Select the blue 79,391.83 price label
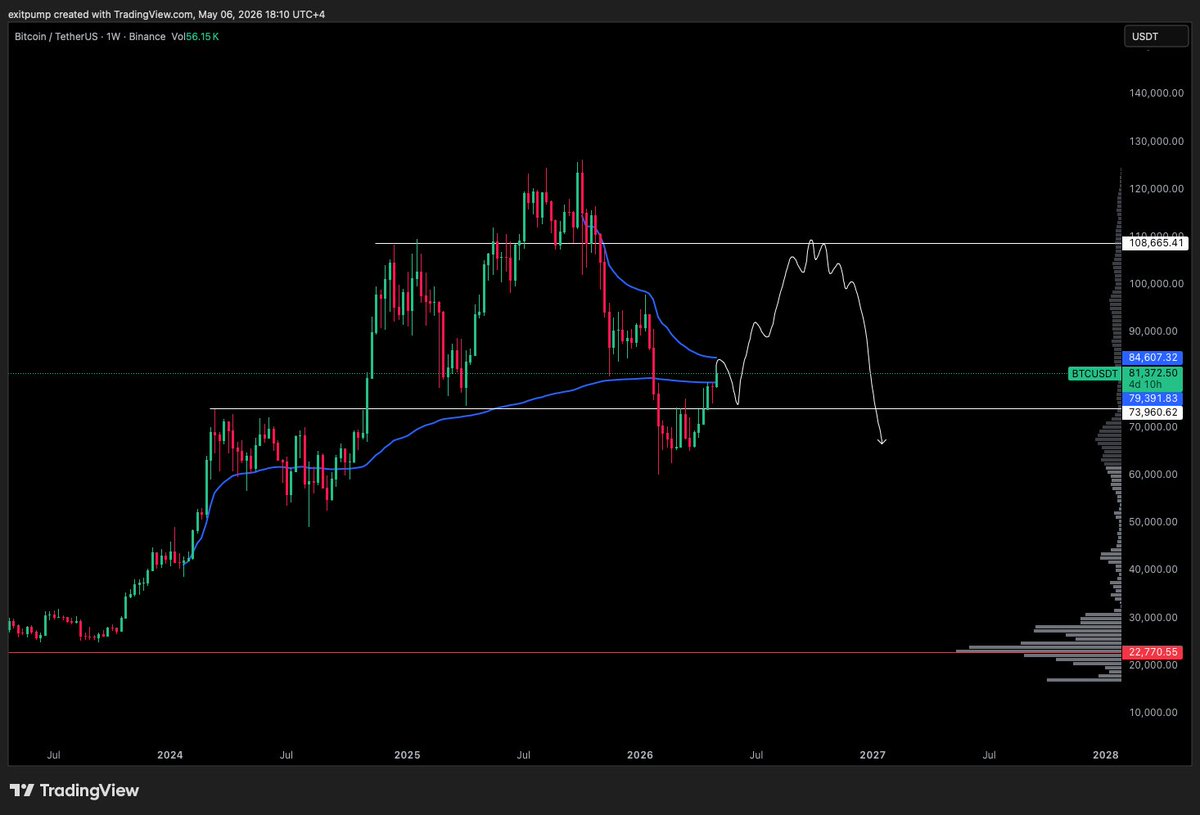Screen dimensions: 1200x815 coord(1154,397)
